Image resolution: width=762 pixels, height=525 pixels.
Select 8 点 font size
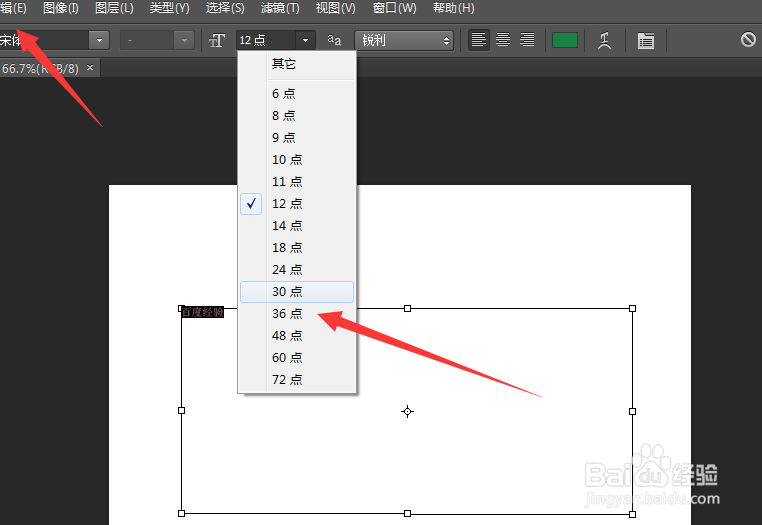[297, 115]
